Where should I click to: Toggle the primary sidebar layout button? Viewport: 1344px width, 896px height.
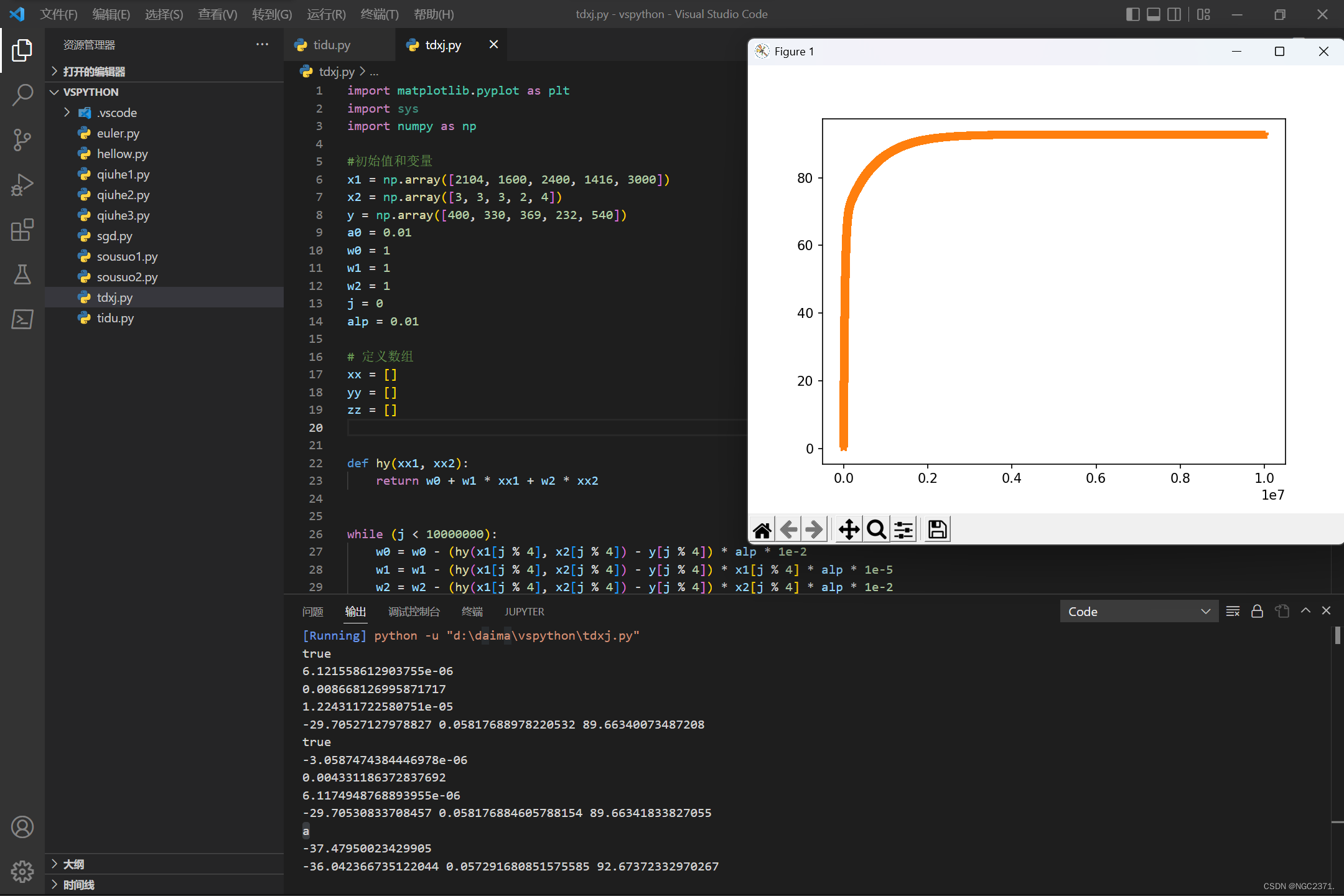coord(1133,14)
